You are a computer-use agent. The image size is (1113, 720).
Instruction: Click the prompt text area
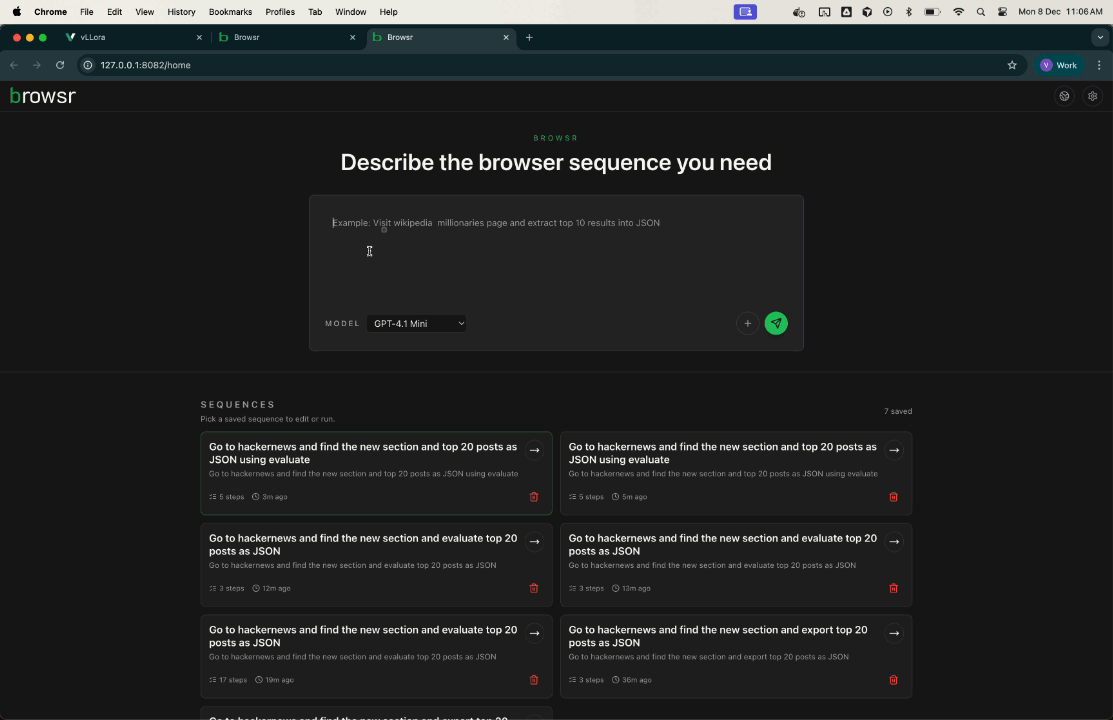click(556, 250)
